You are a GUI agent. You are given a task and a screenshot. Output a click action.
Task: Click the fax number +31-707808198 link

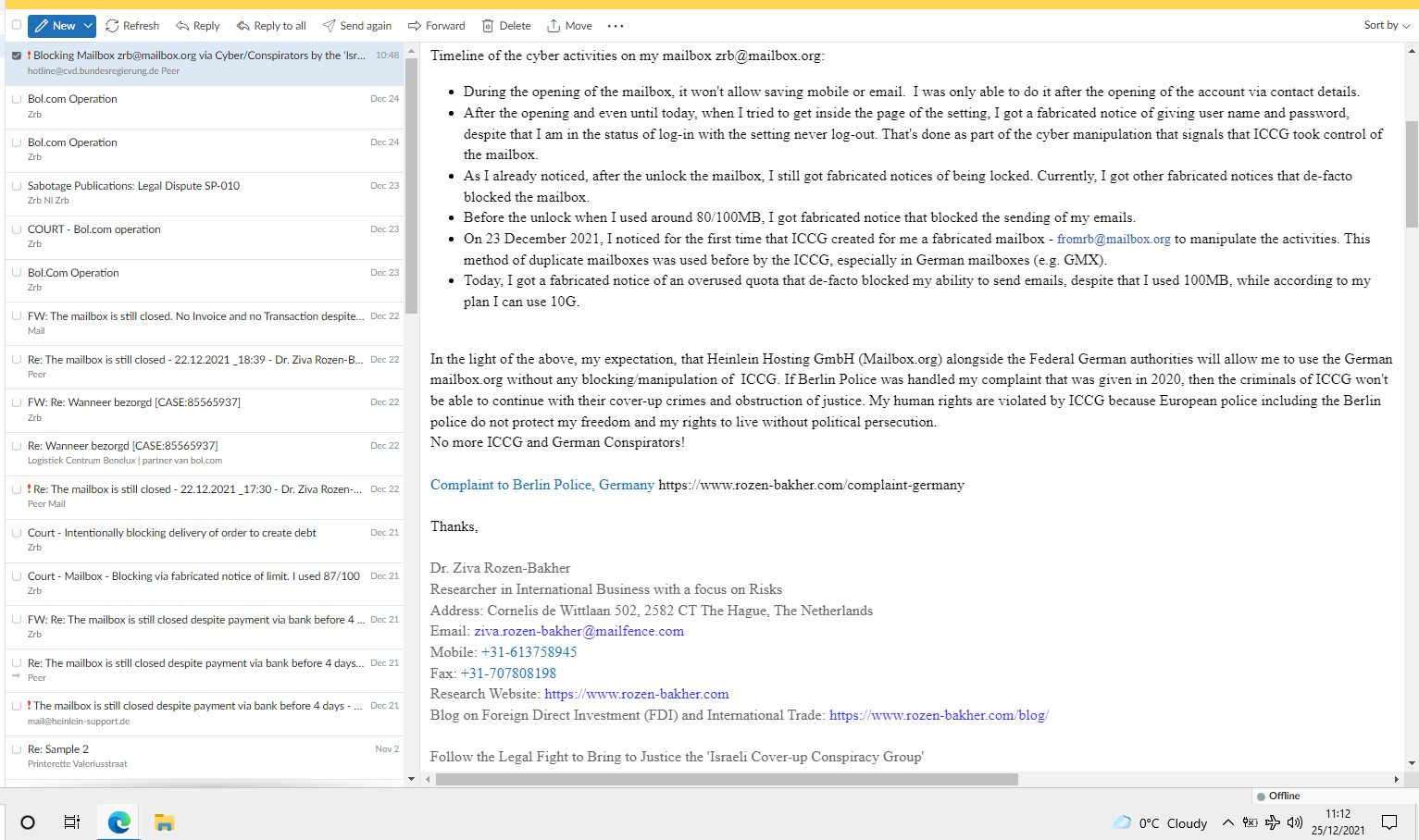pos(508,673)
